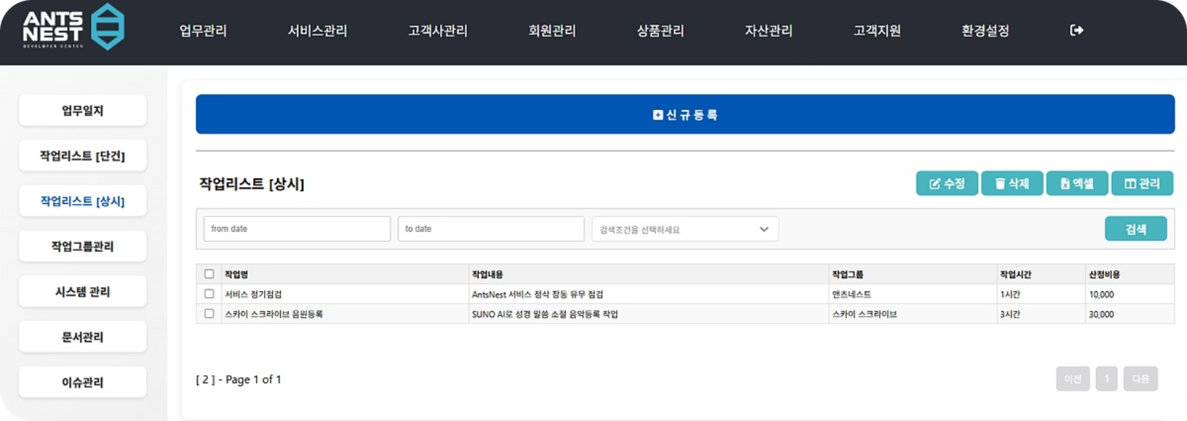Select 환경설정 in the navigation bar
1187x421 pixels.
point(985,31)
